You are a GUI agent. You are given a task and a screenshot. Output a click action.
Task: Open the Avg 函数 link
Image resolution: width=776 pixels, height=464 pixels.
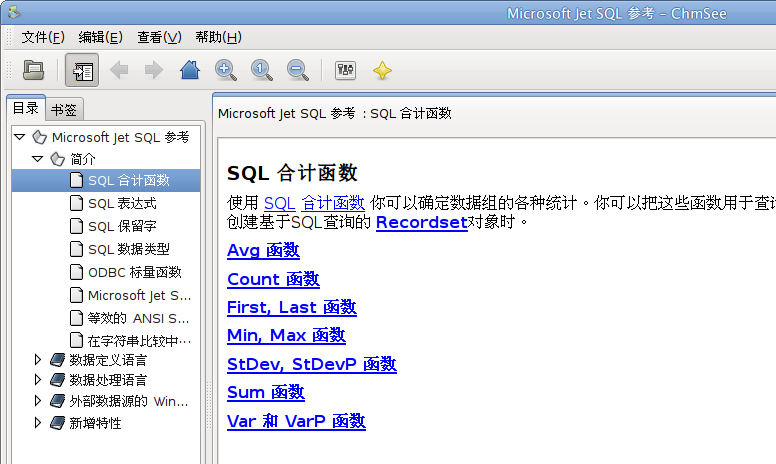point(263,250)
